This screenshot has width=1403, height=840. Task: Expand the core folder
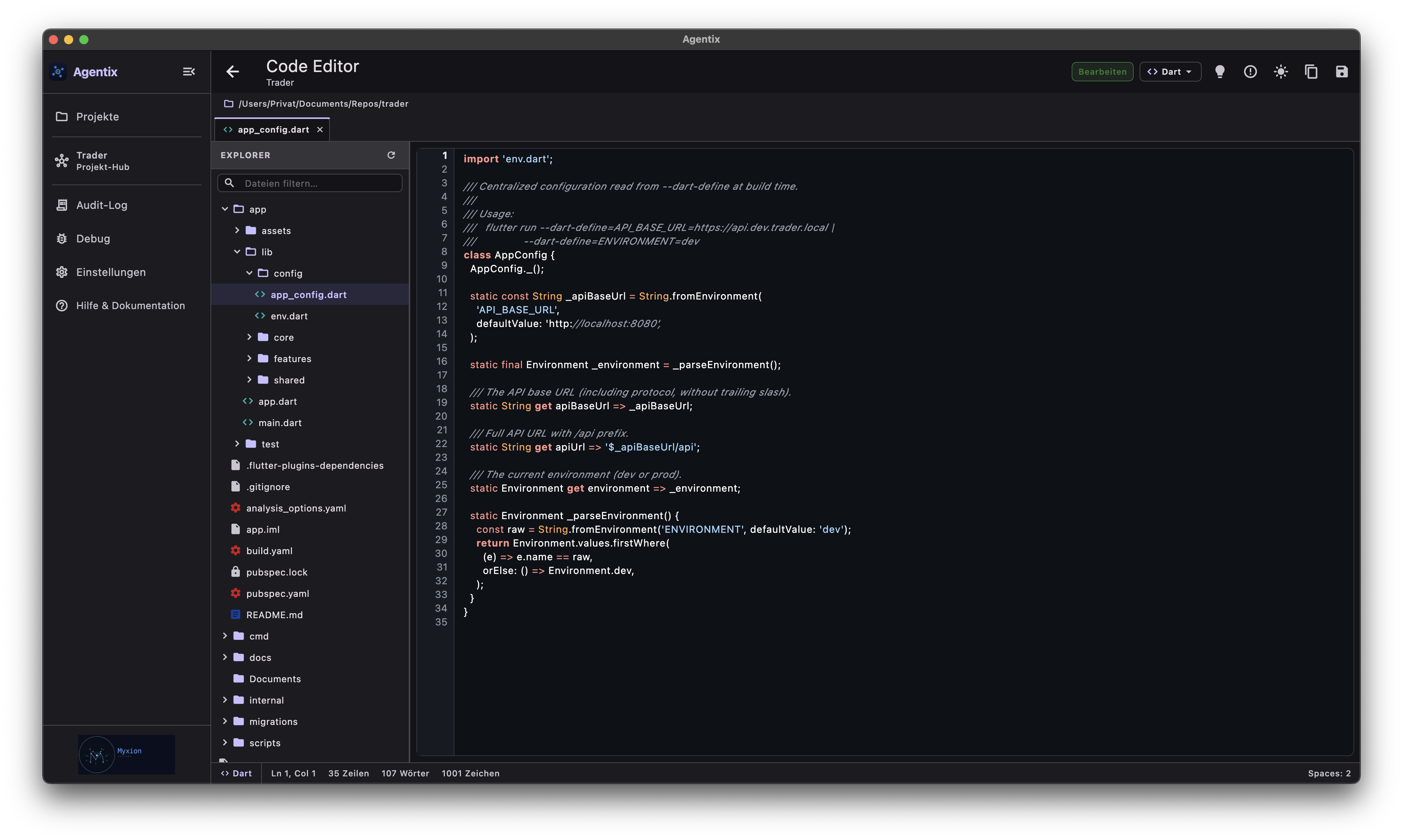[249, 337]
